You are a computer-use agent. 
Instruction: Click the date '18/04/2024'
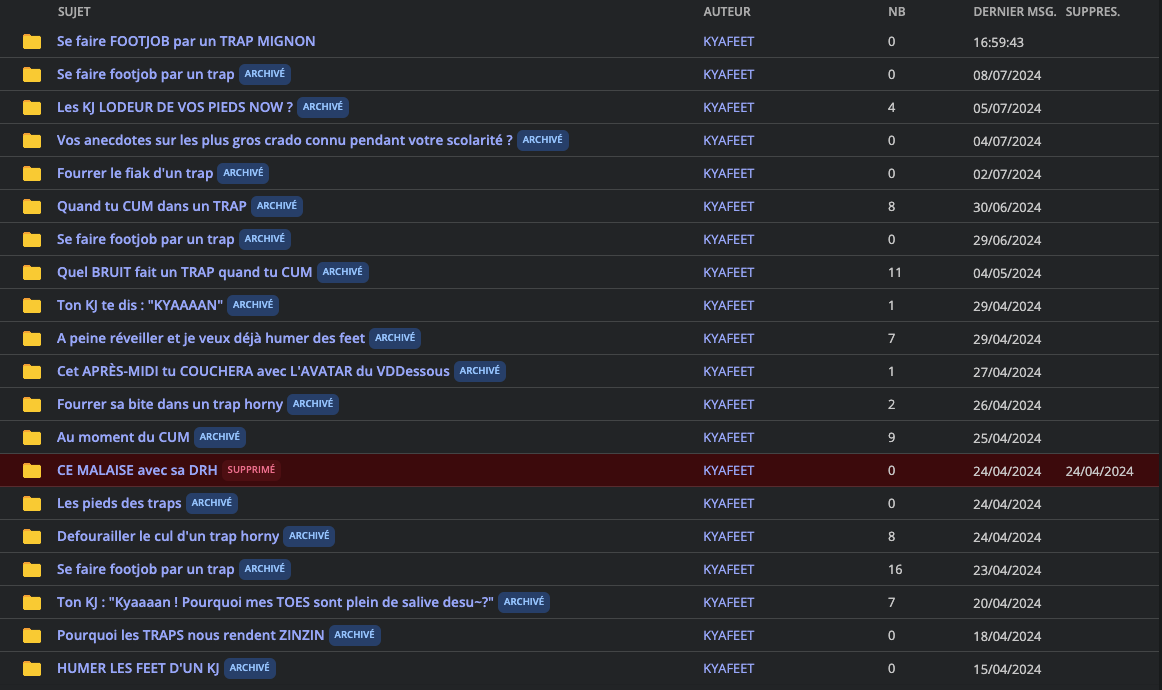coord(1007,637)
